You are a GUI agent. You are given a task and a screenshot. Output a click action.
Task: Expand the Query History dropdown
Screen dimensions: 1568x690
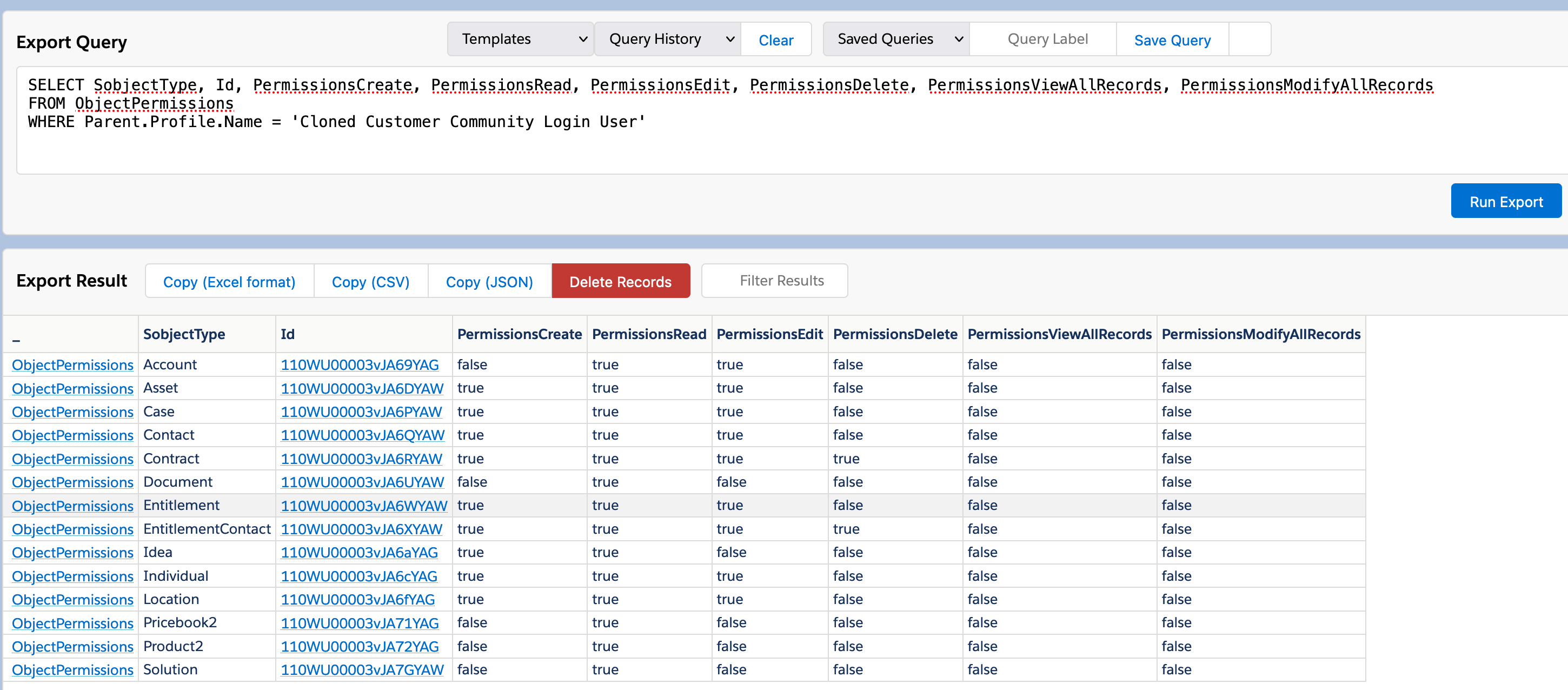click(x=667, y=39)
